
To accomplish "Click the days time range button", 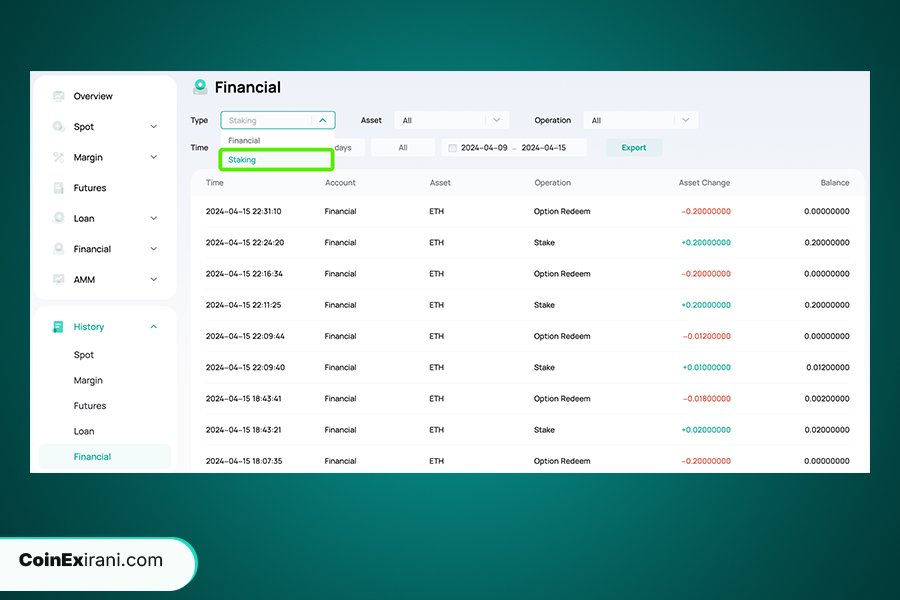I will click(x=343, y=148).
